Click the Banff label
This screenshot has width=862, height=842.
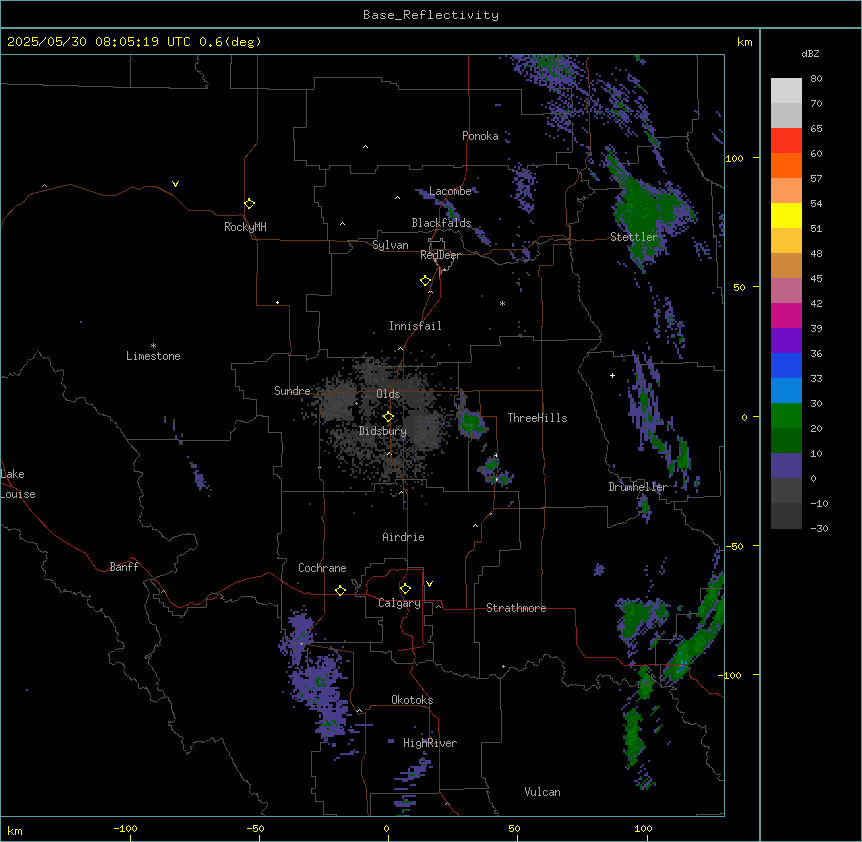pos(124,567)
